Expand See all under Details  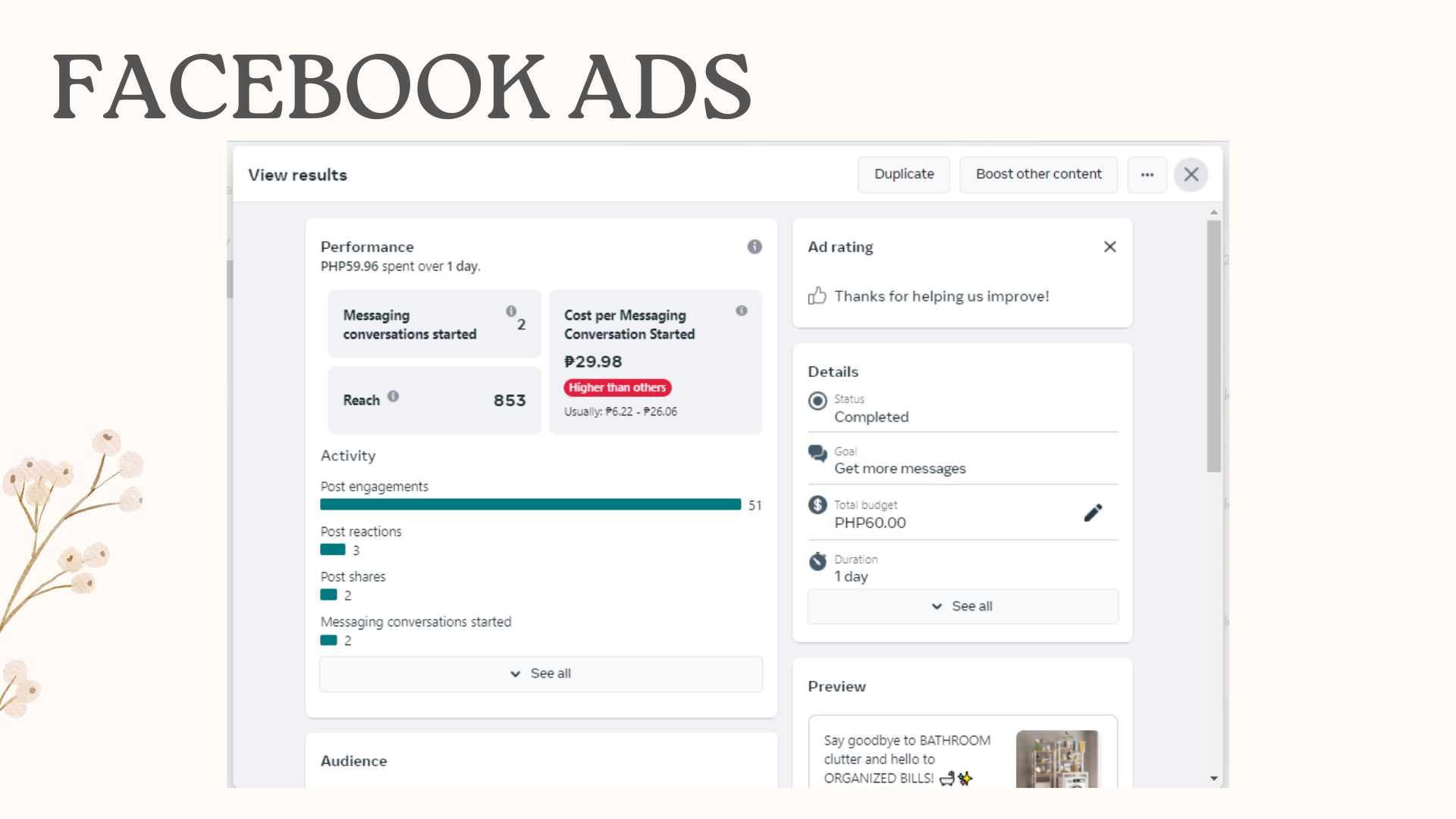point(962,606)
